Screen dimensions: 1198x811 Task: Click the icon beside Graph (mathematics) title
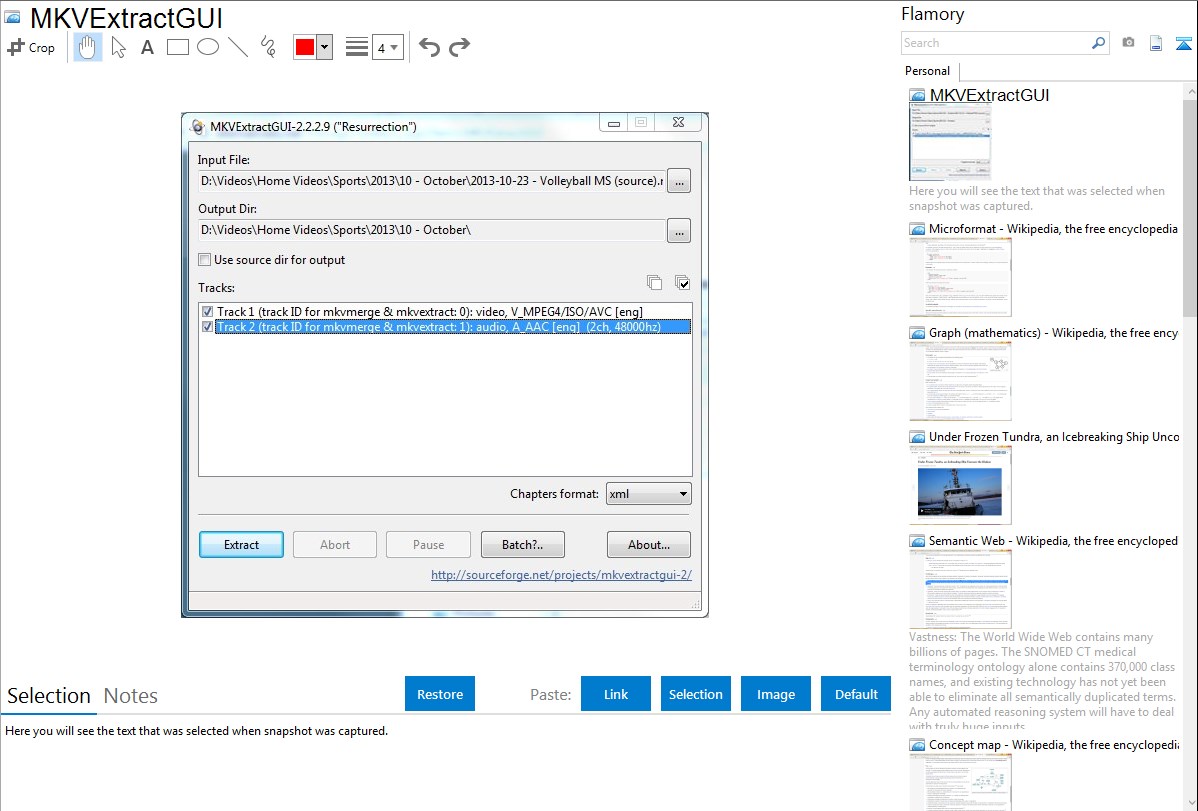coord(917,333)
